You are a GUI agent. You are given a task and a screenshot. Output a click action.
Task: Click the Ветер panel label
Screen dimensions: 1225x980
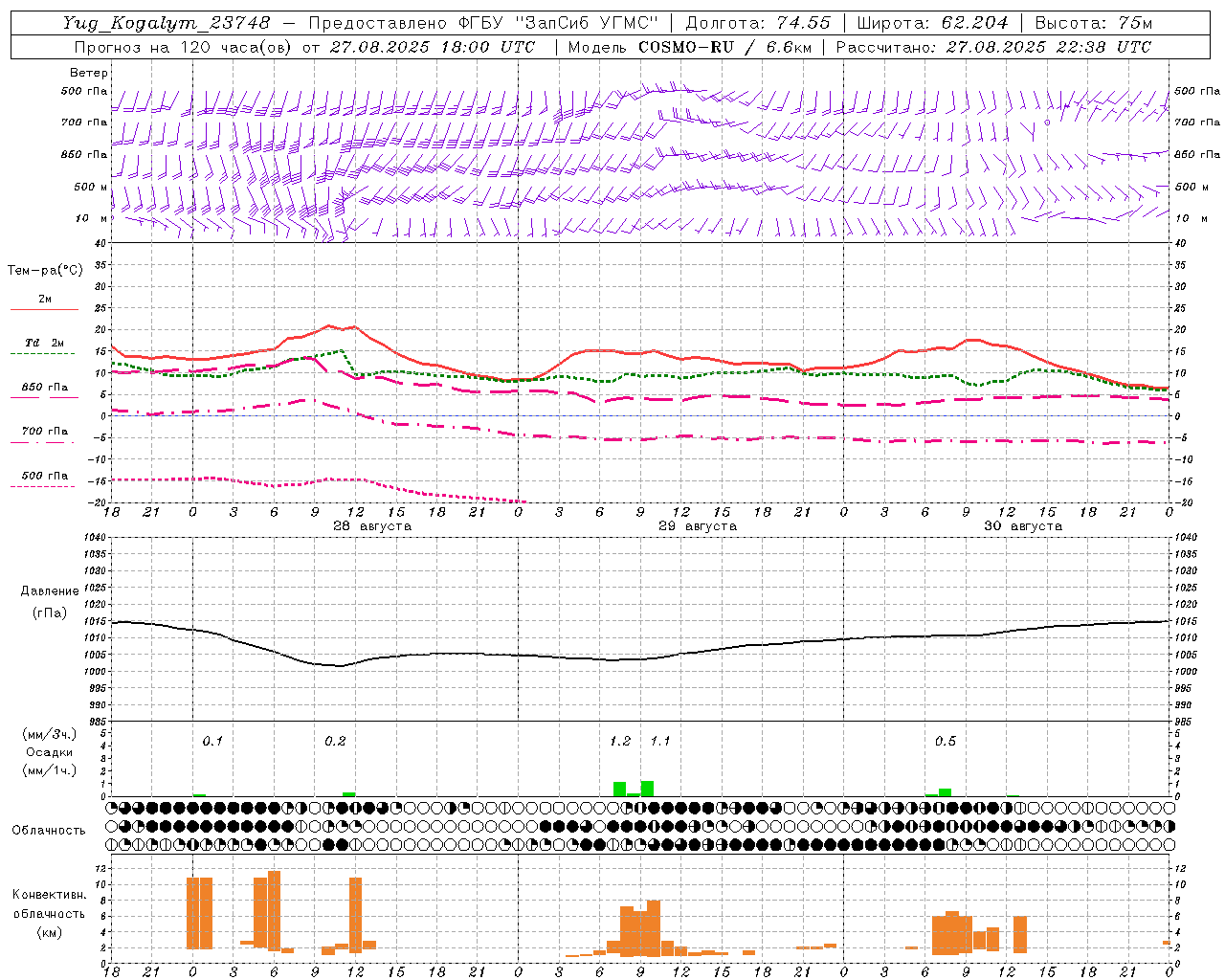[x=89, y=73]
